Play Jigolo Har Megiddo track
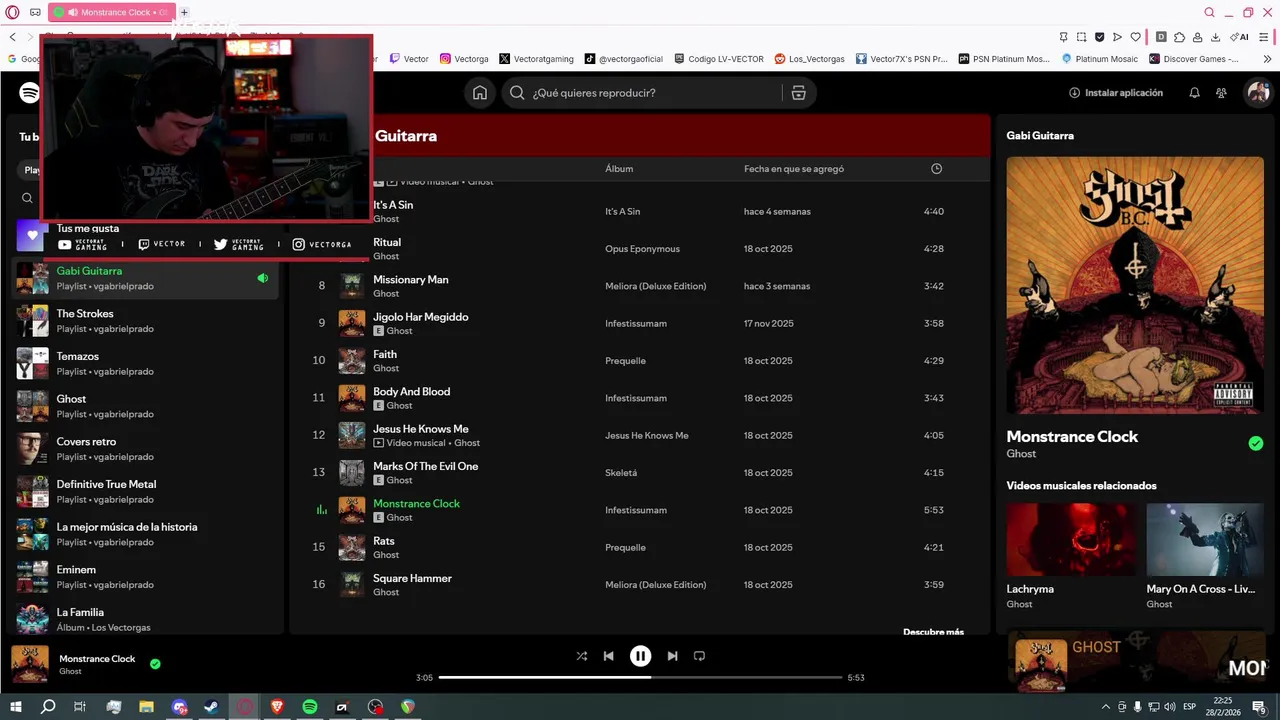1280x720 pixels. (x=421, y=317)
